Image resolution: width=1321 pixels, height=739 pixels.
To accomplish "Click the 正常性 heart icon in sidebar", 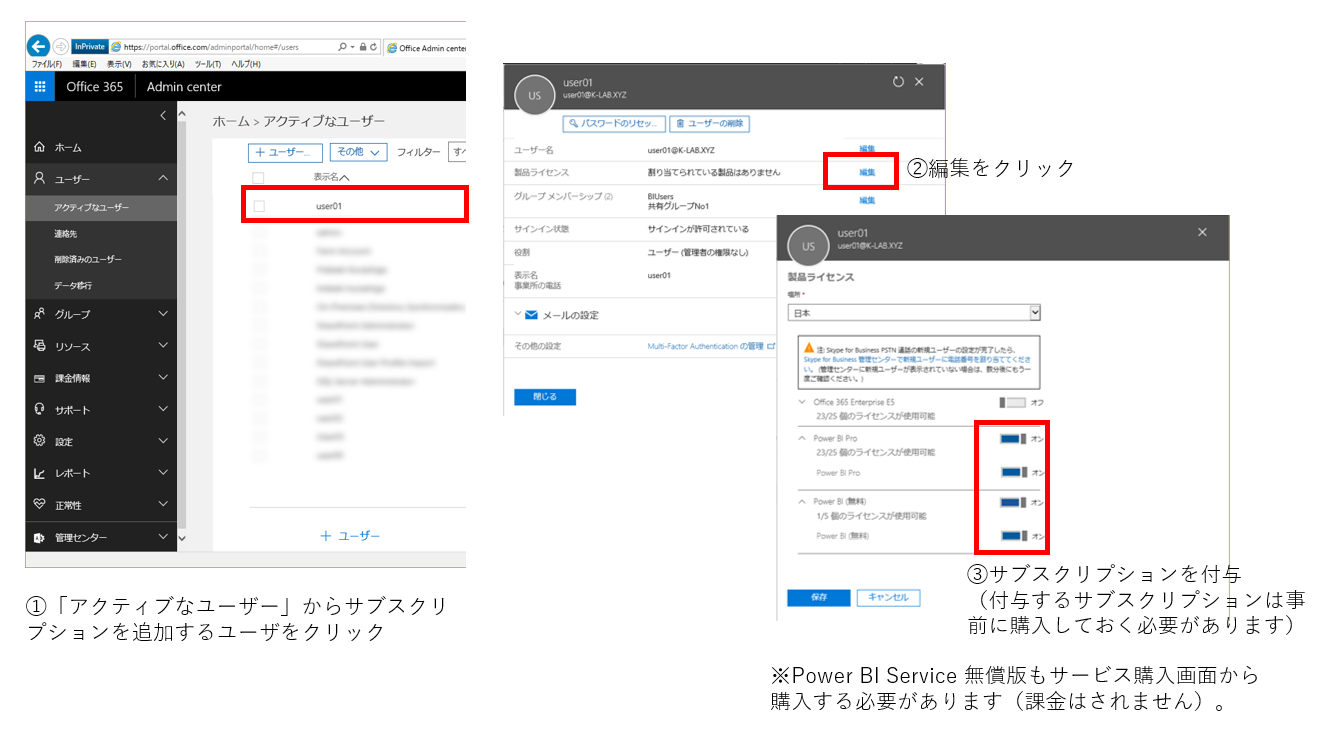I will 39,505.
